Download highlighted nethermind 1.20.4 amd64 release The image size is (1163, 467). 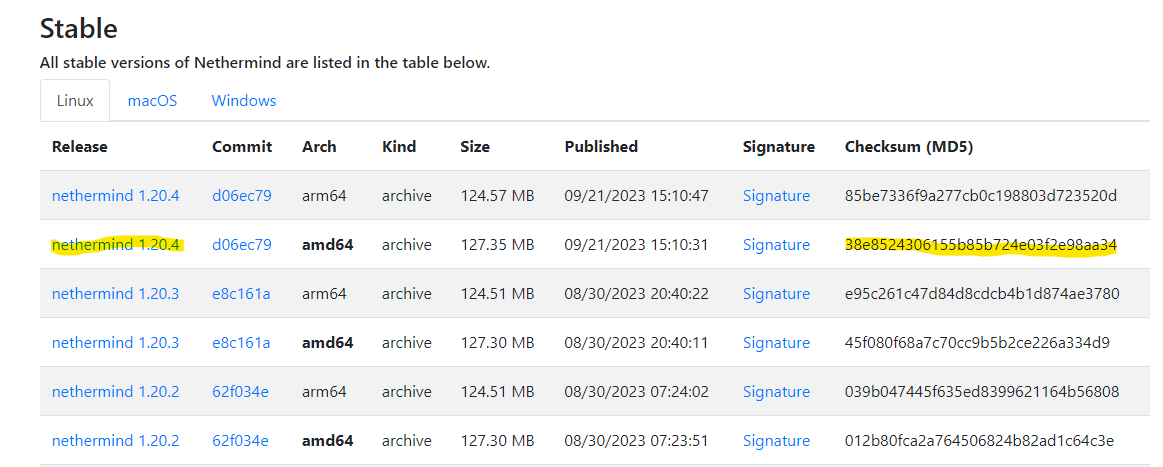(x=115, y=245)
